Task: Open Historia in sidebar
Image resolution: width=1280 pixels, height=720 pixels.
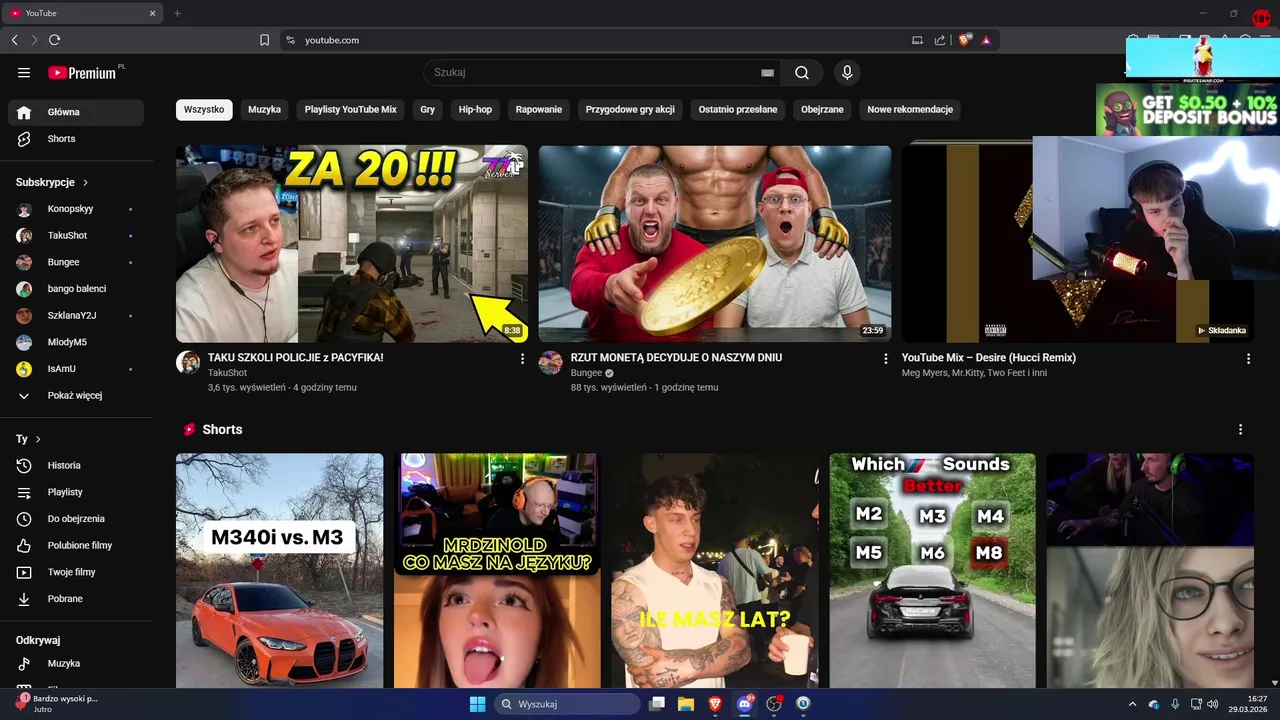Action: click(x=76, y=465)
